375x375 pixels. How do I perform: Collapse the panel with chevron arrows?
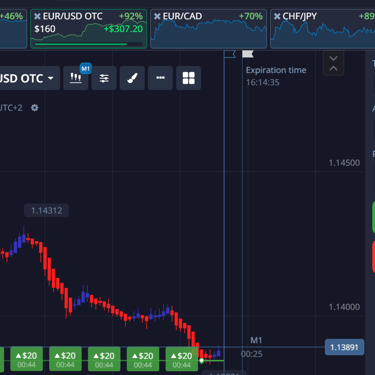coord(333,63)
